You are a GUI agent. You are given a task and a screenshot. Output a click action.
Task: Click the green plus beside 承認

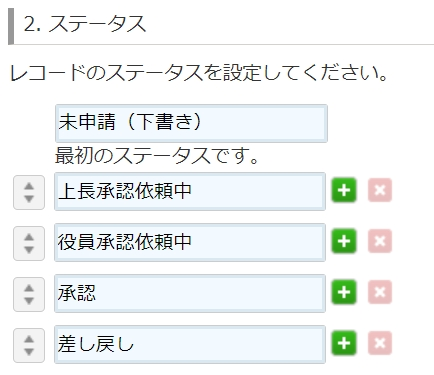coord(344,292)
